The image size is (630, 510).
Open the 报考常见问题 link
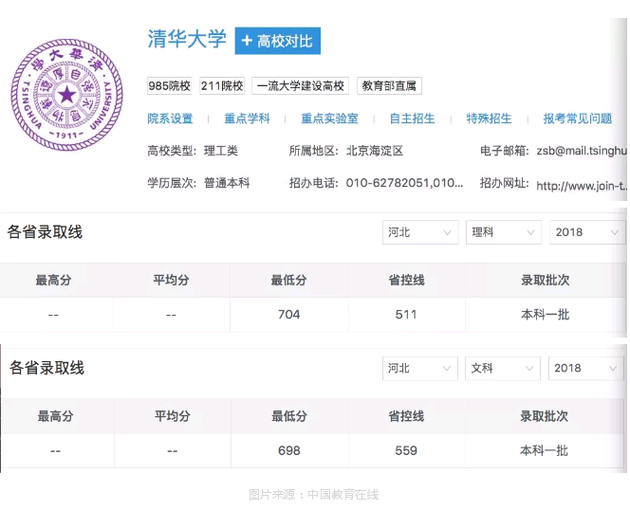(x=577, y=119)
